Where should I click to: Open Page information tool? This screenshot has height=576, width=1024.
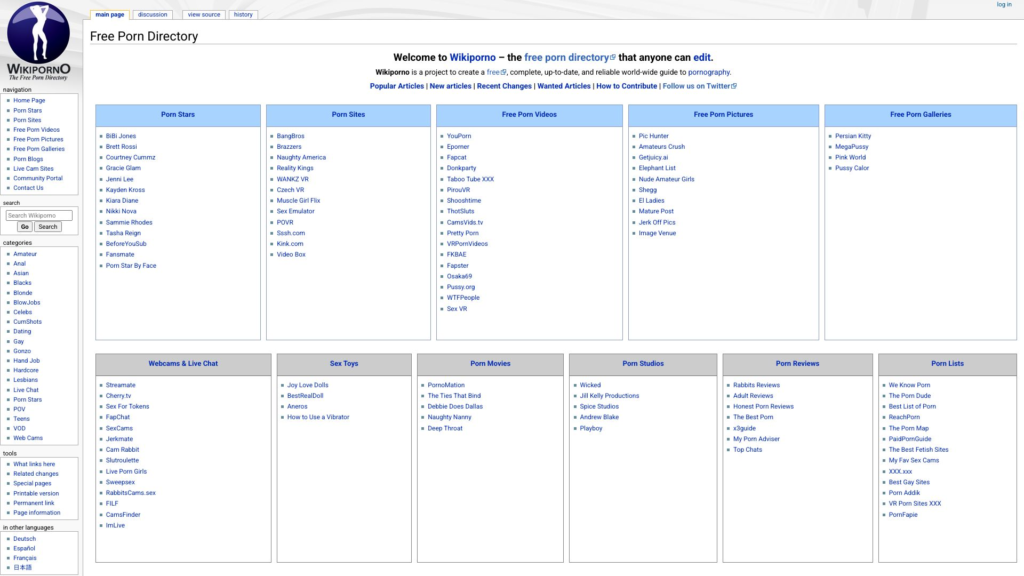37,513
